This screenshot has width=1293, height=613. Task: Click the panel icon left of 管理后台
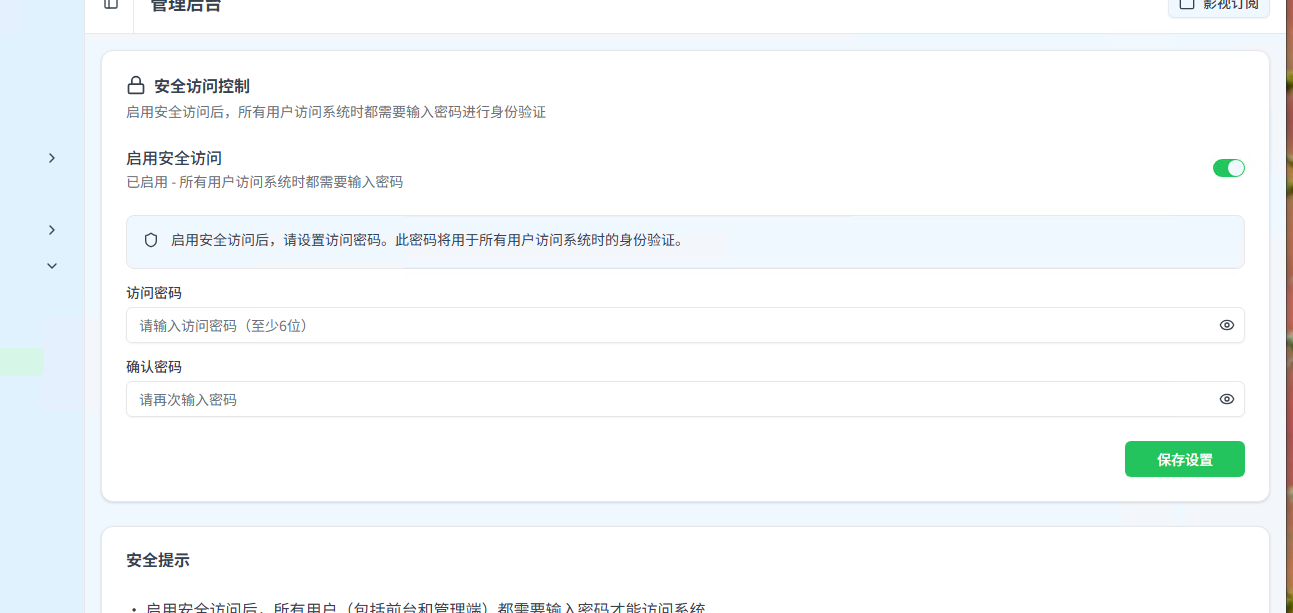109,3
